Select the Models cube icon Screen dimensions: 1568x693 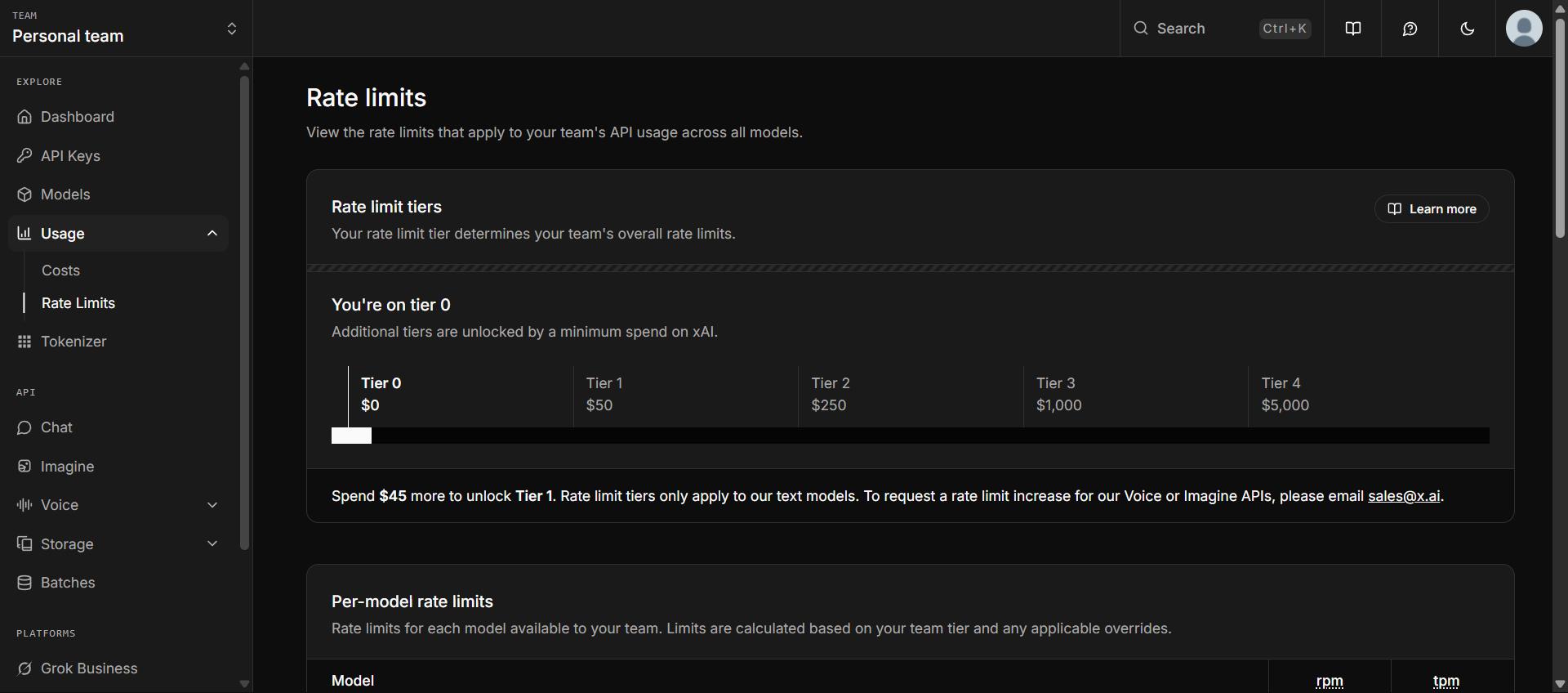pos(24,194)
